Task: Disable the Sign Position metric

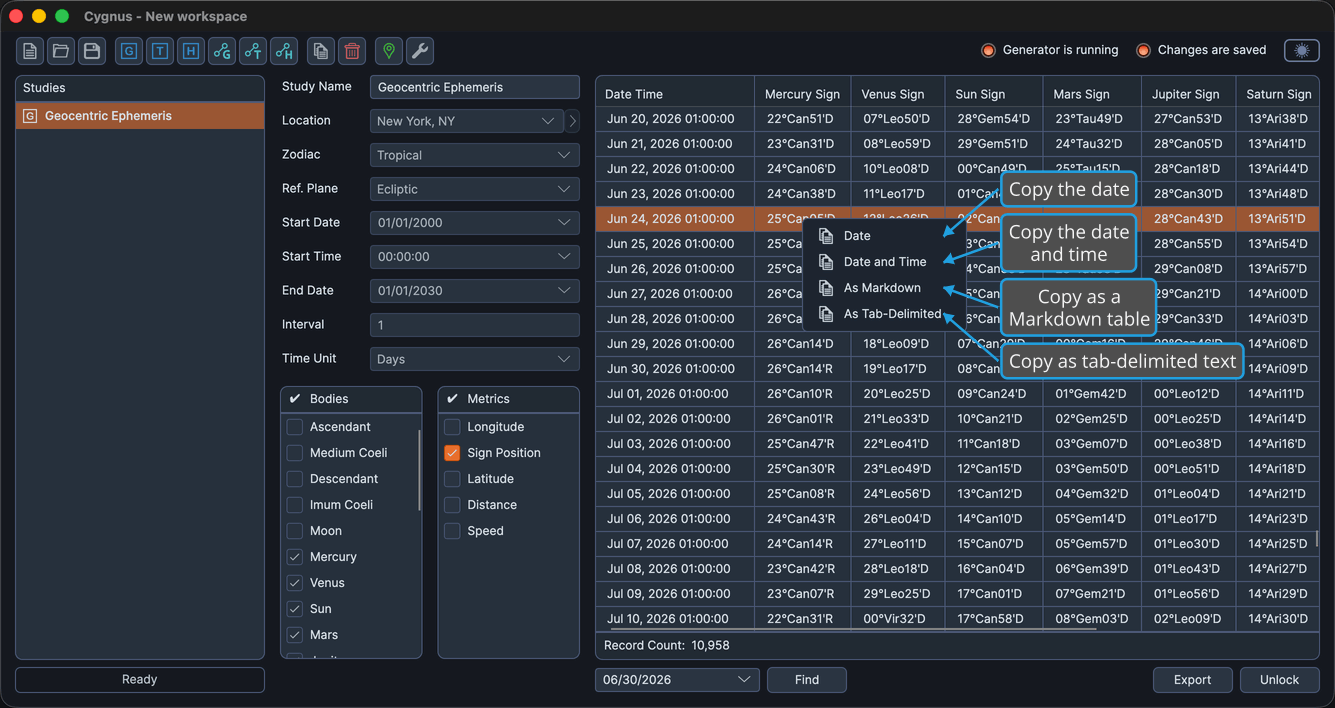Action: click(452, 453)
